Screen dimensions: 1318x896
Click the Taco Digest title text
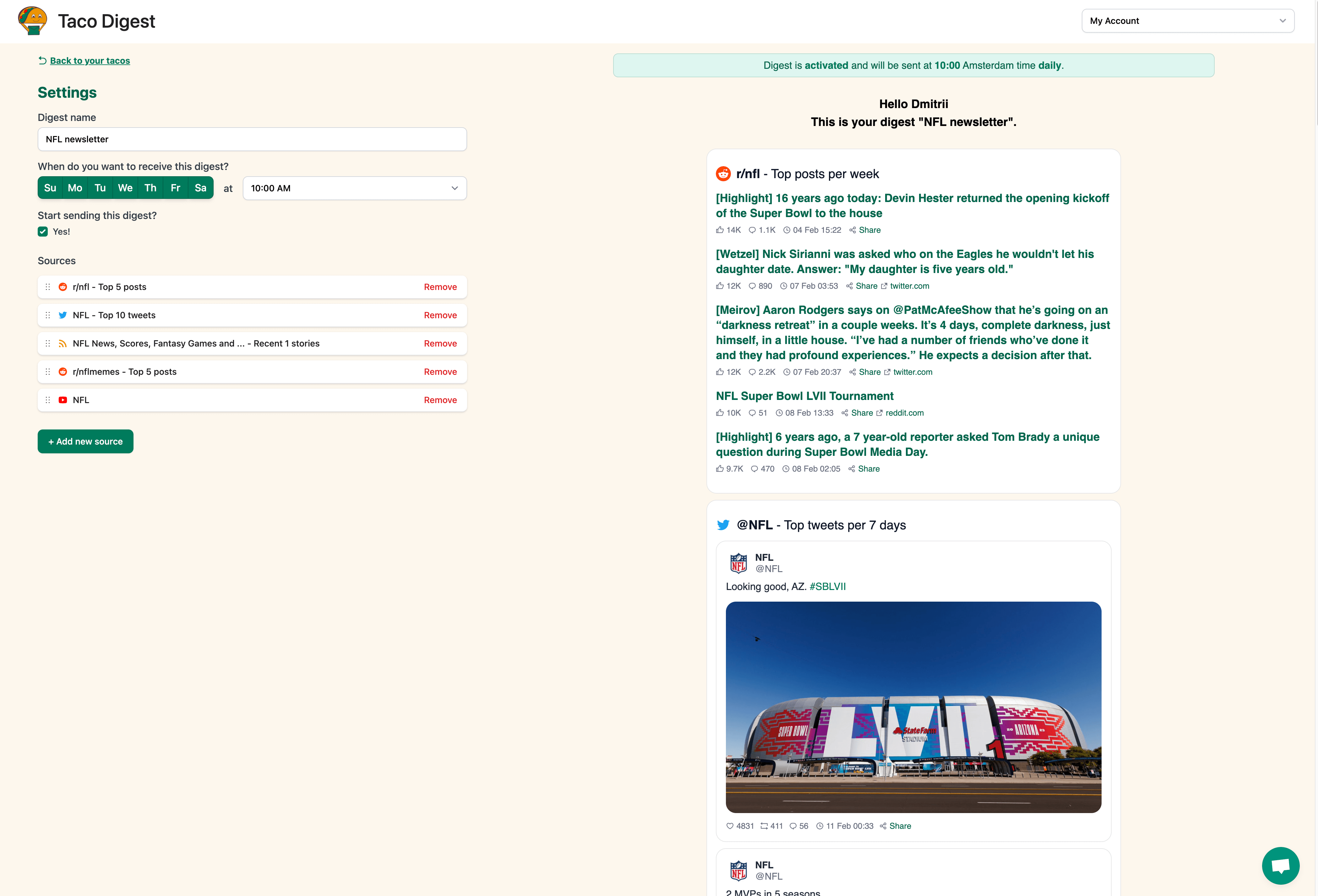106,21
